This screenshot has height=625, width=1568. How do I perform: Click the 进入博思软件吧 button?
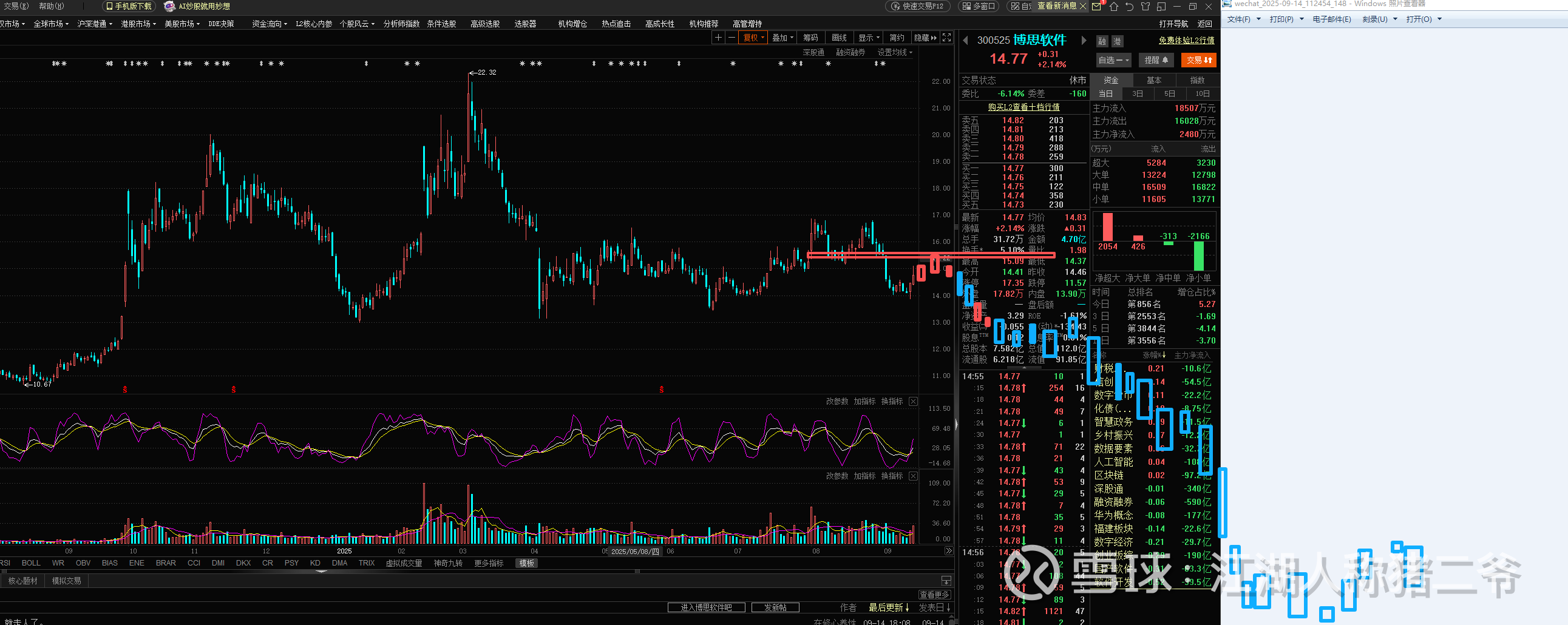point(707,607)
